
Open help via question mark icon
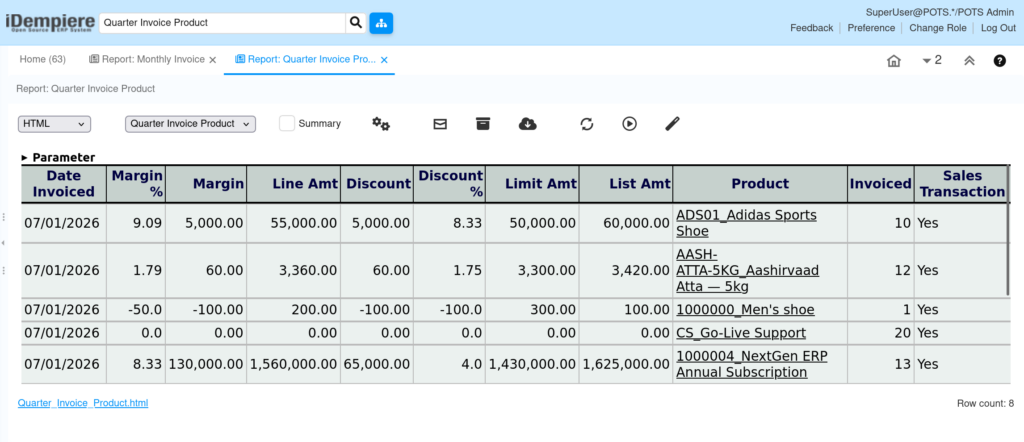click(1000, 61)
